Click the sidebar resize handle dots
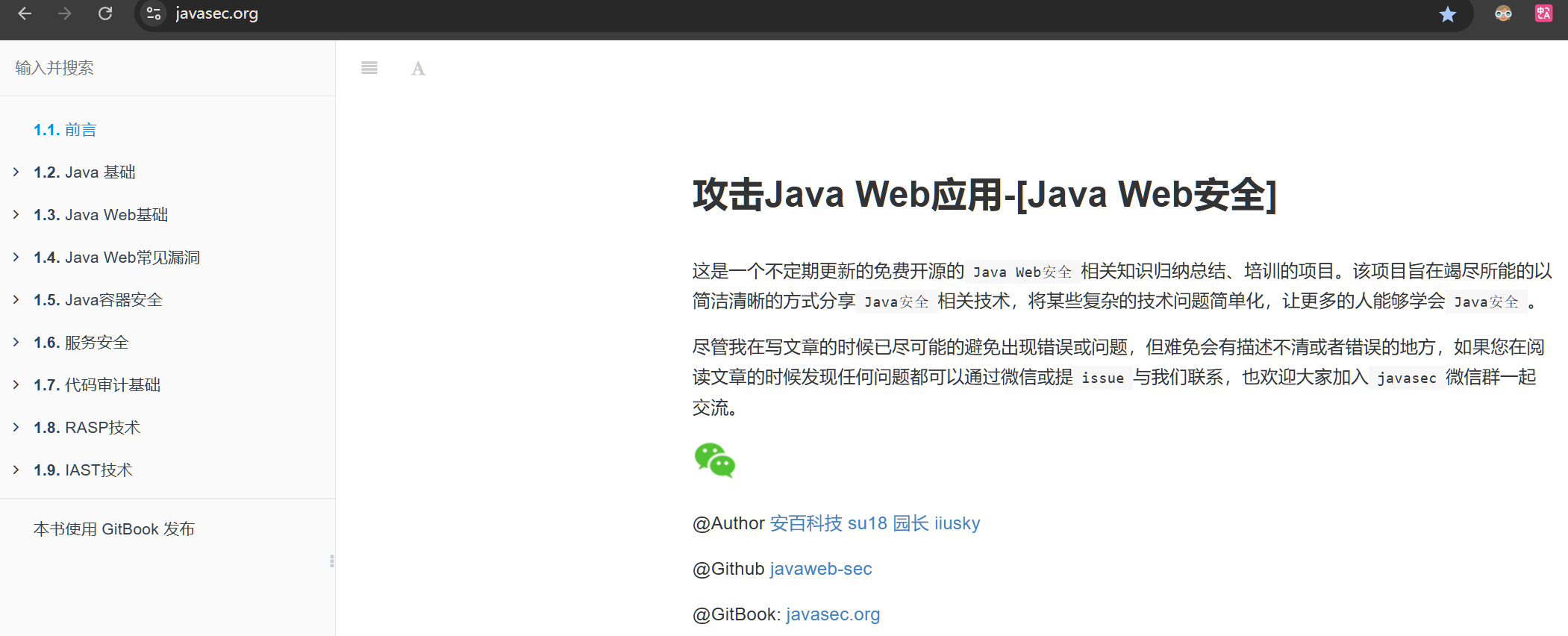 click(332, 561)
